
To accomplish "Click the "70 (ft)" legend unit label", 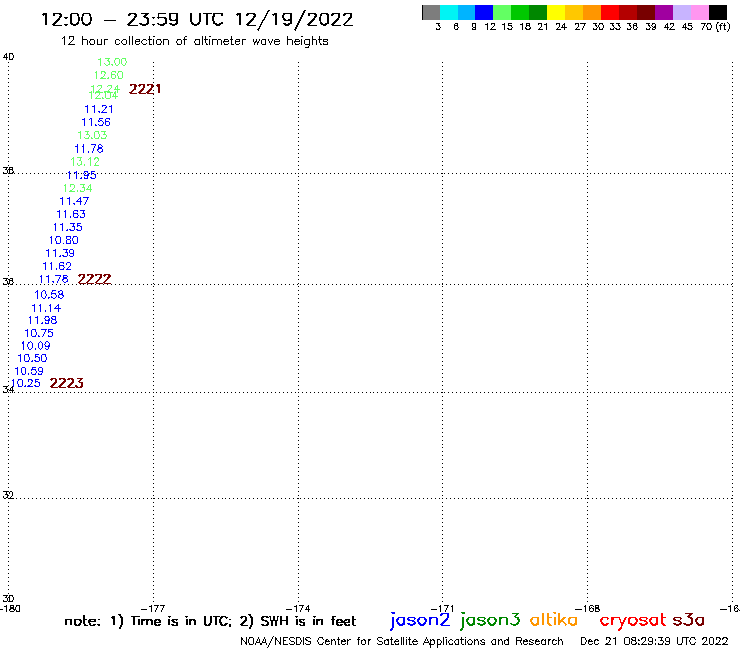I will click(x=715, y=27).
